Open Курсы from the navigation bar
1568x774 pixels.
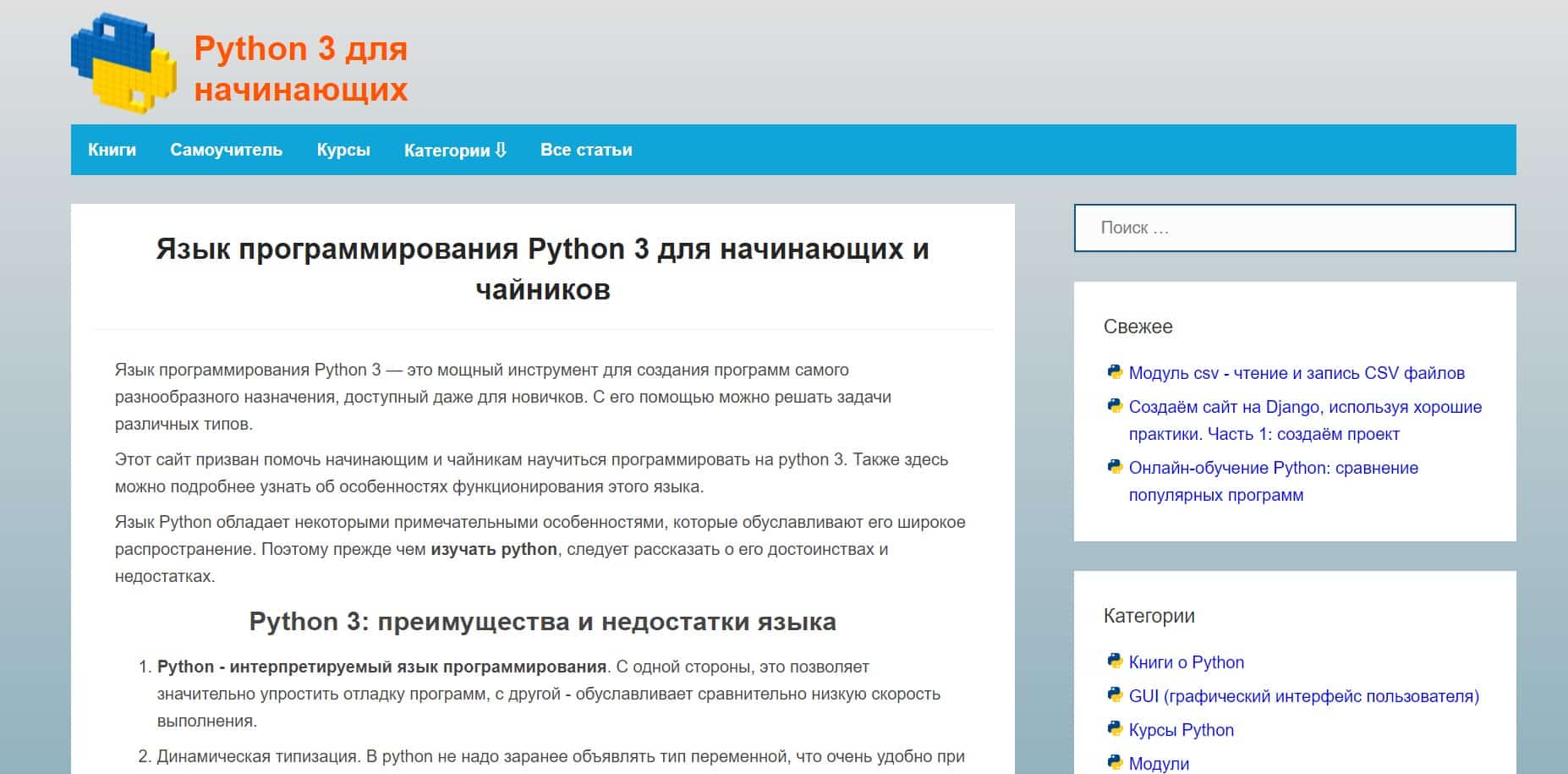click(x=343, y=150)
